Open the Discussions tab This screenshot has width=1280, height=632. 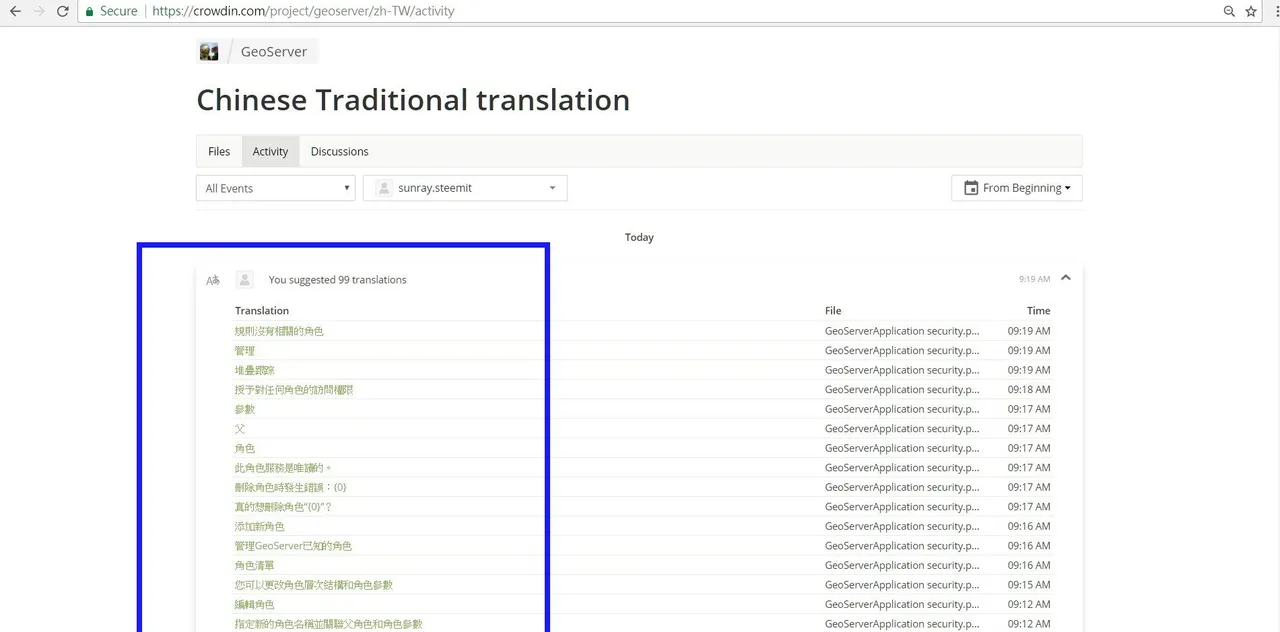[339, 151]
